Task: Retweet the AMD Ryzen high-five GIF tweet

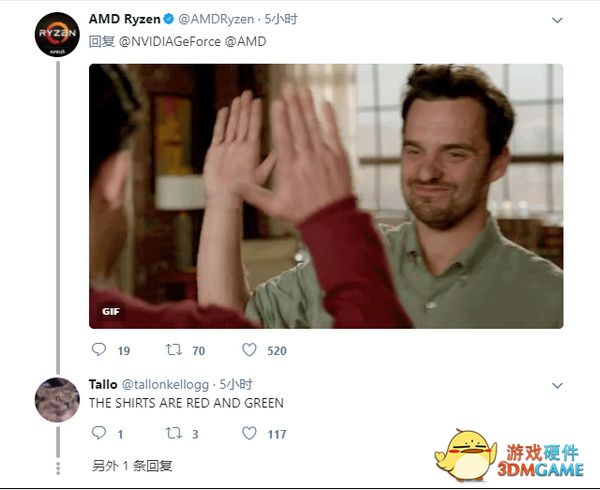Action: coord(174,350)
